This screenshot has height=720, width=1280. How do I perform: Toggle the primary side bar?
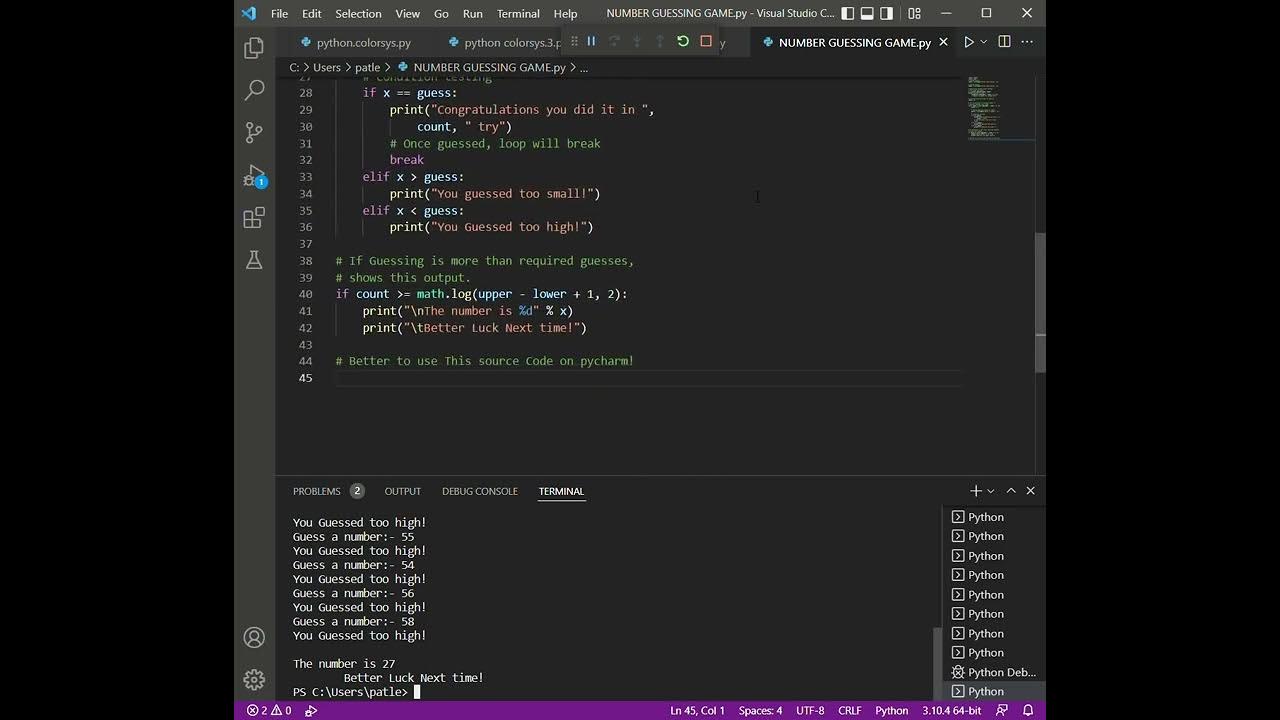(848, 13)
